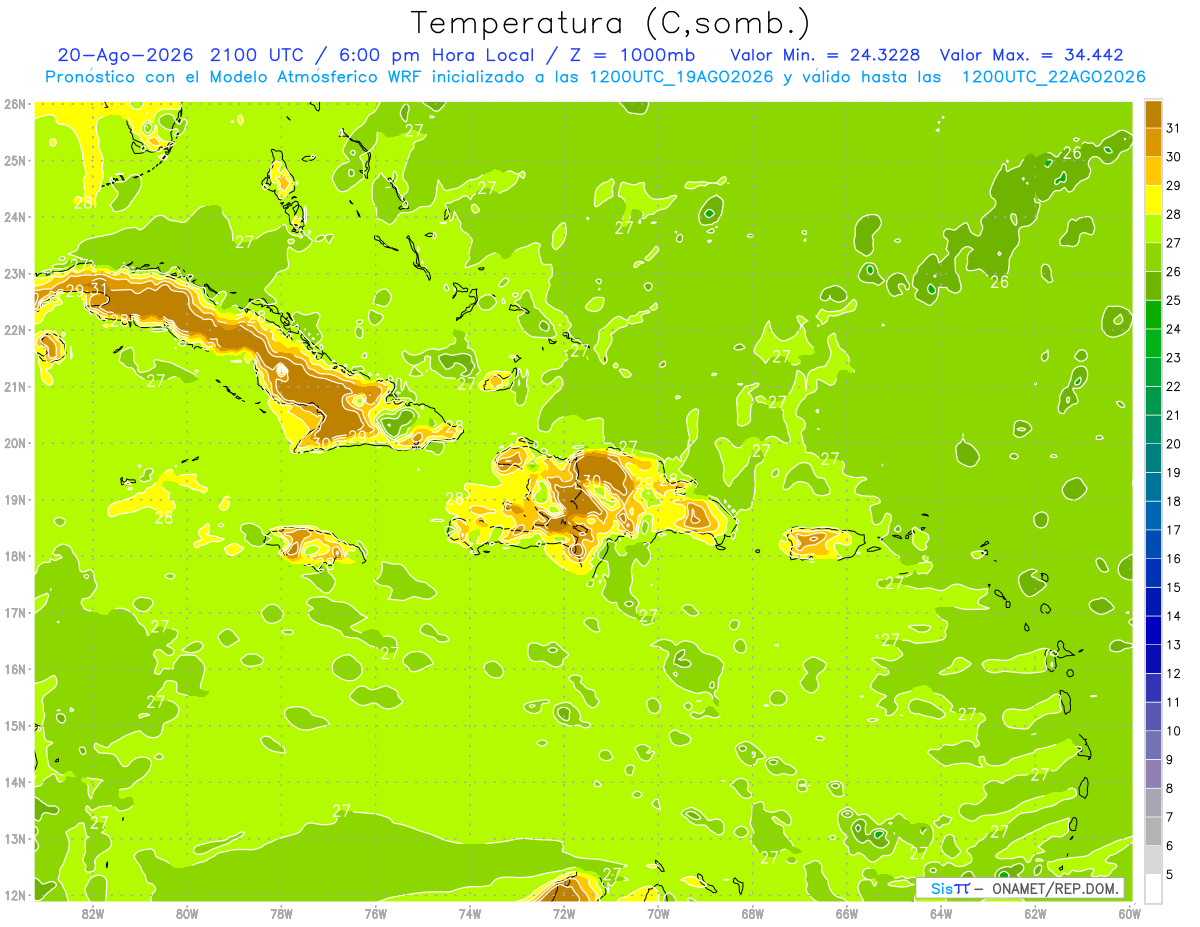Click the 23N latitude axis label
This screenshot has height=927, width=1200.
(x=15, y=273)
